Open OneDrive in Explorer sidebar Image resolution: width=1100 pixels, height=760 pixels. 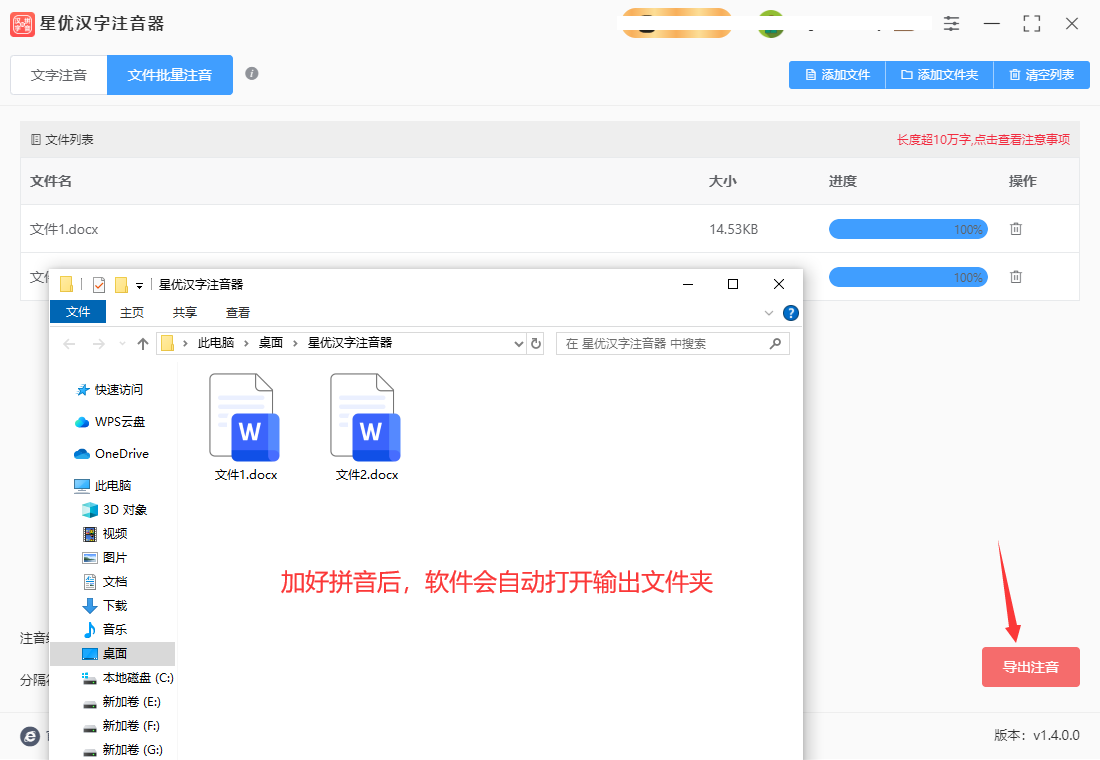click(112, 453)
